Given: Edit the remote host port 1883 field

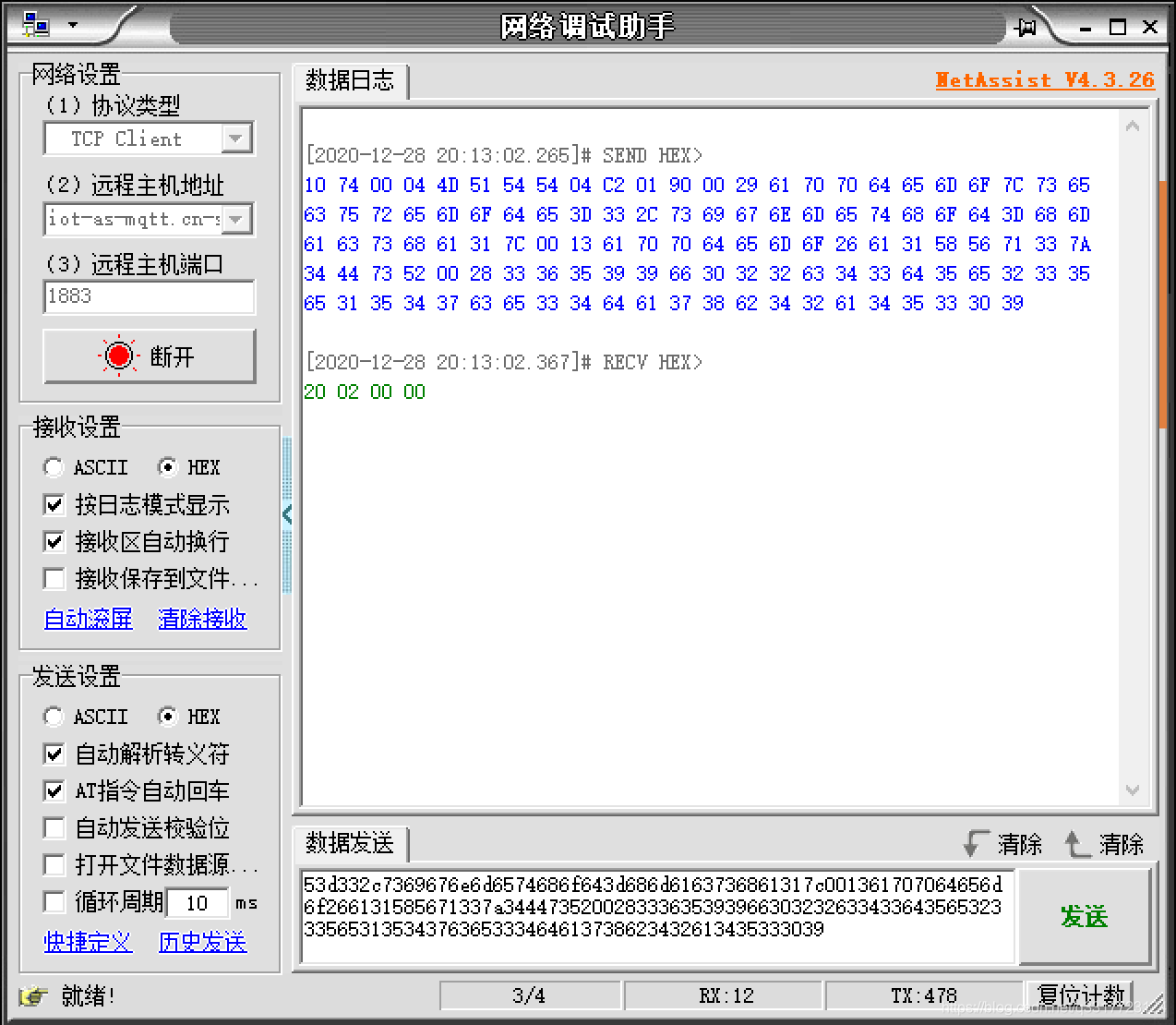Looking at the screenshot, I should 149,296.
